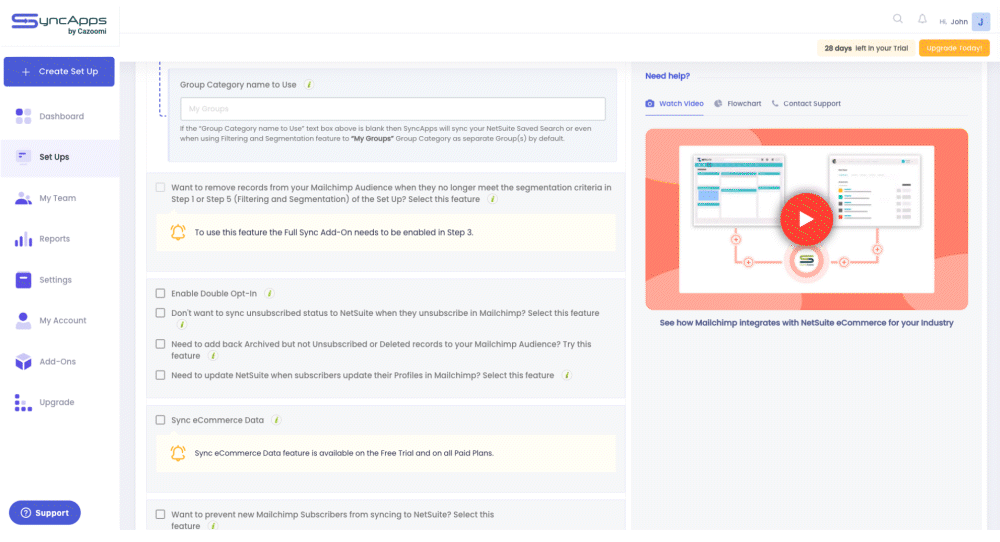Viewport: 1000px width, 542px height.
Task: Click info icon under unsubscribed status option
Action: [181, 325]
